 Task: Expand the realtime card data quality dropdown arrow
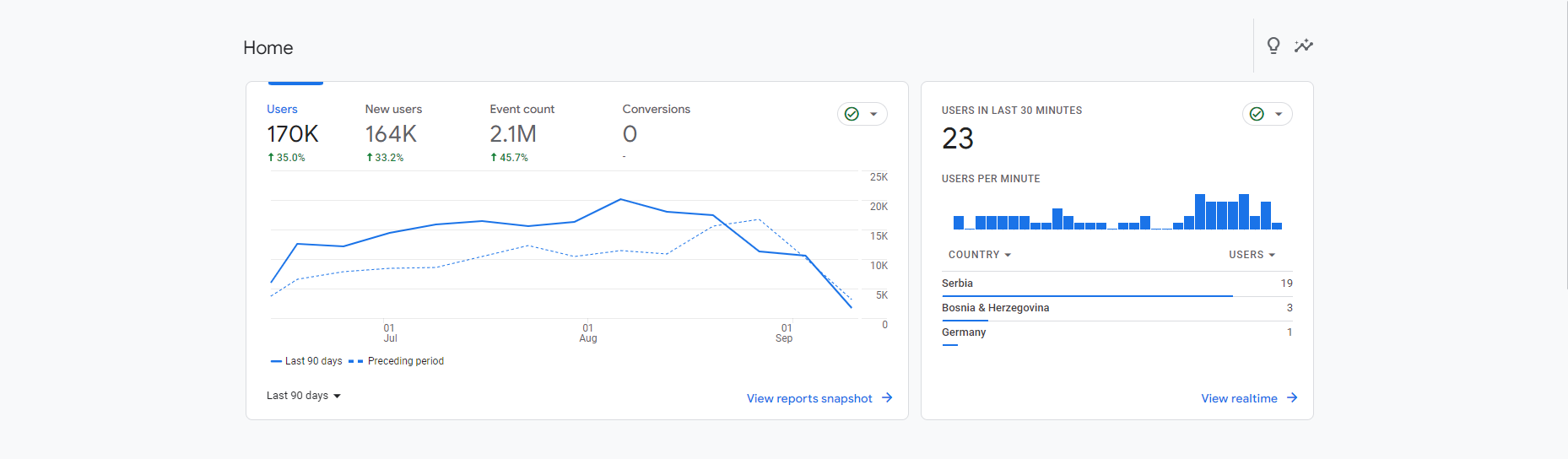tap(1279, 114)
